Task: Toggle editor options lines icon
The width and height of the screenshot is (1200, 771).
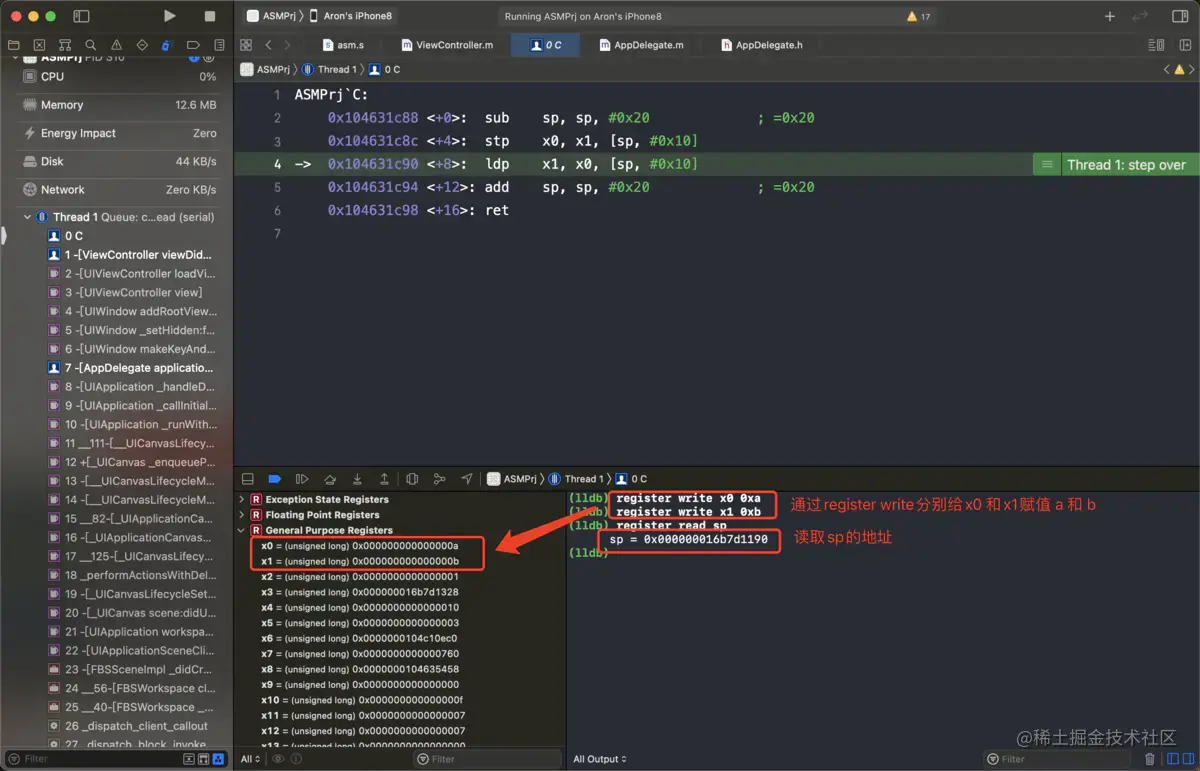Action: coord(1156,45)
